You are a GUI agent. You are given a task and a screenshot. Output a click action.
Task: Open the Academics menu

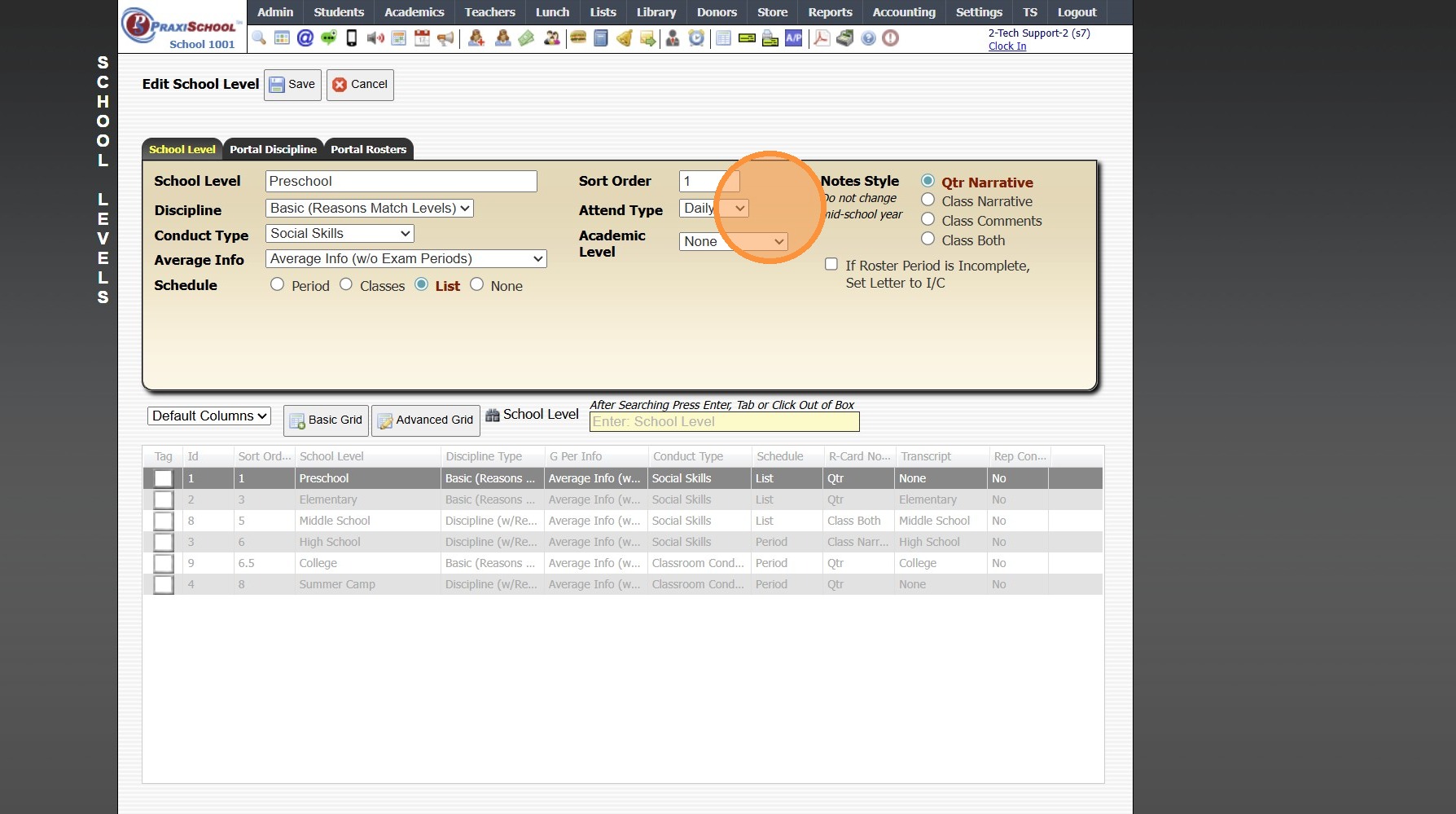point(414,12)
